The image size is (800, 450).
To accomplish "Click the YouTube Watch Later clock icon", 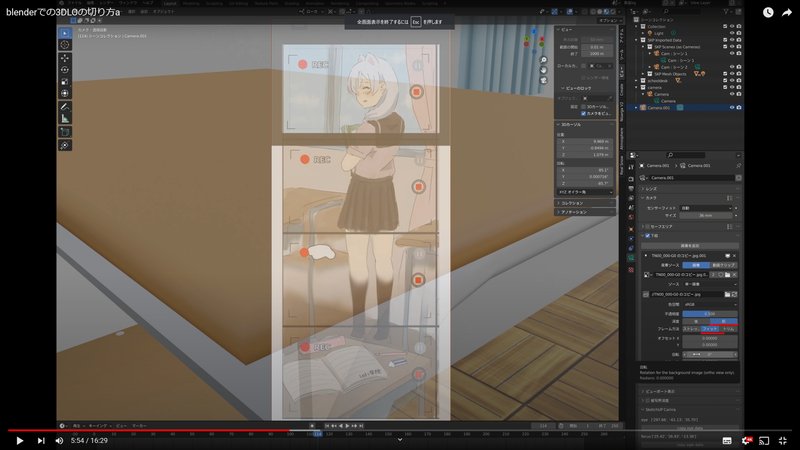I will coord(768,13).
